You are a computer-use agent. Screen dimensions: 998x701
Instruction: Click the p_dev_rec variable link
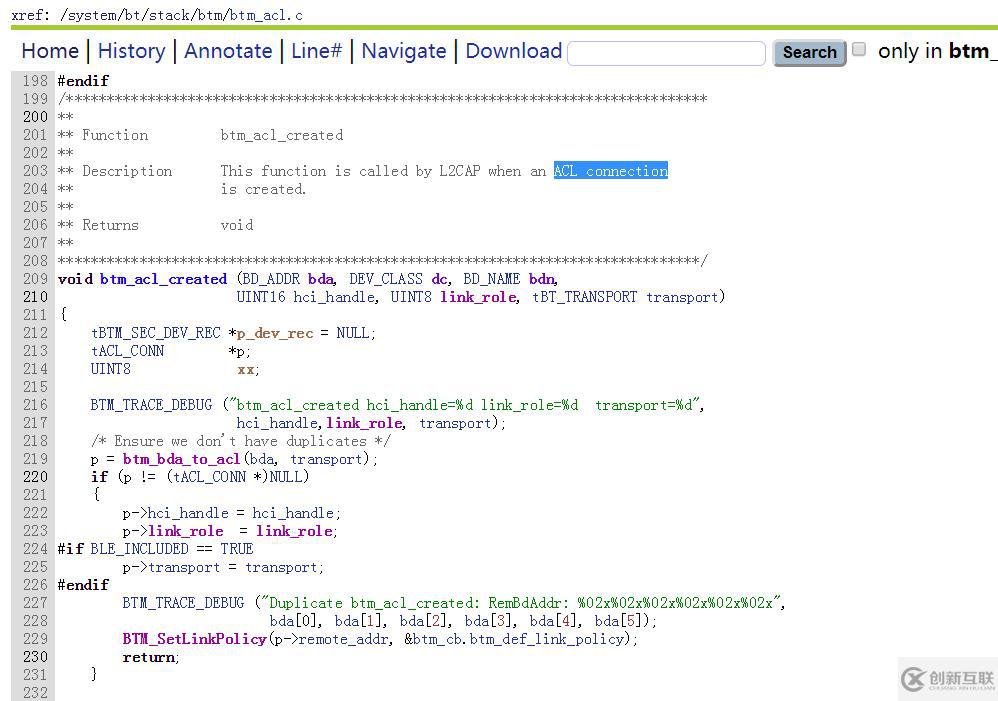(x=275, y=333)
